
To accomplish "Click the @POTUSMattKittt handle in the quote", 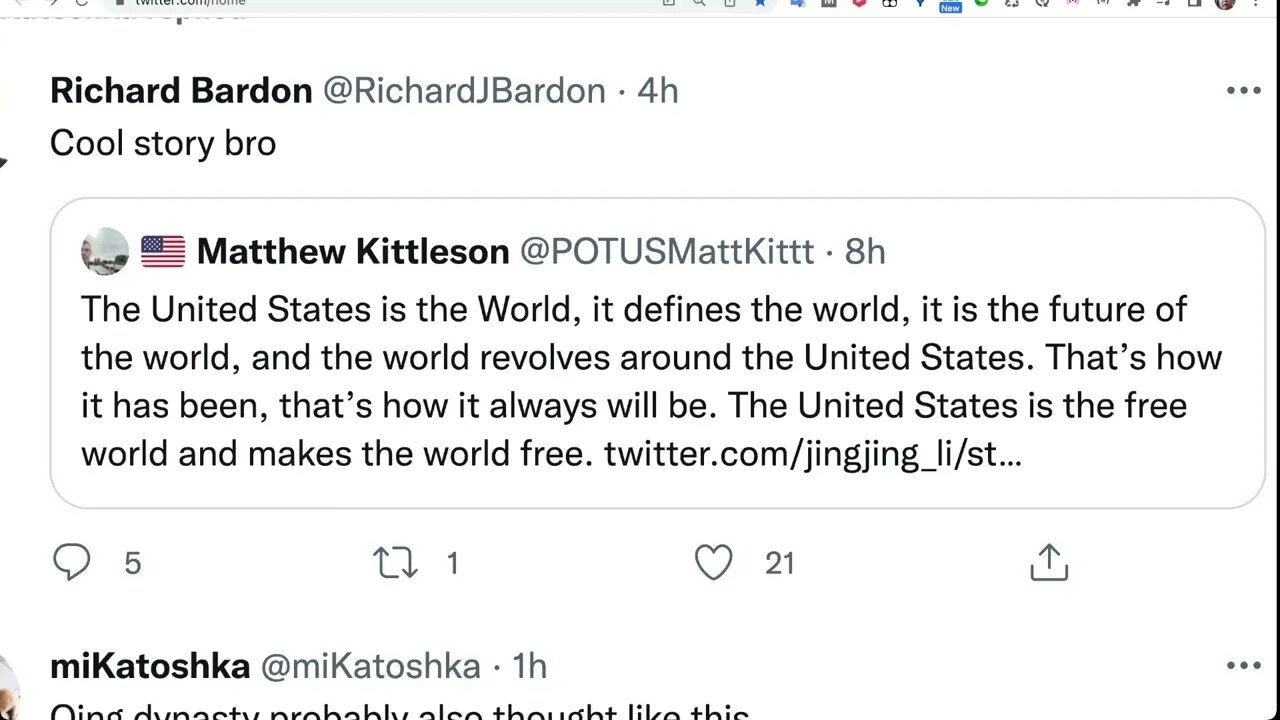I will tap(667, 251).
